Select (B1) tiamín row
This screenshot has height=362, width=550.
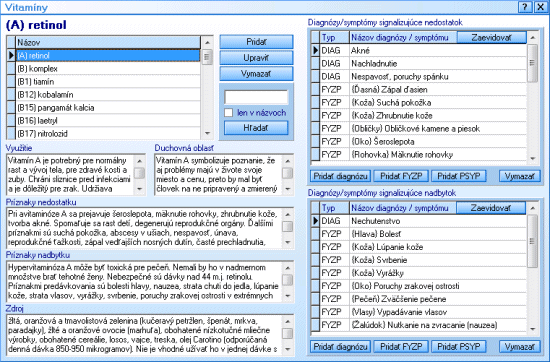tap(108, 82)
